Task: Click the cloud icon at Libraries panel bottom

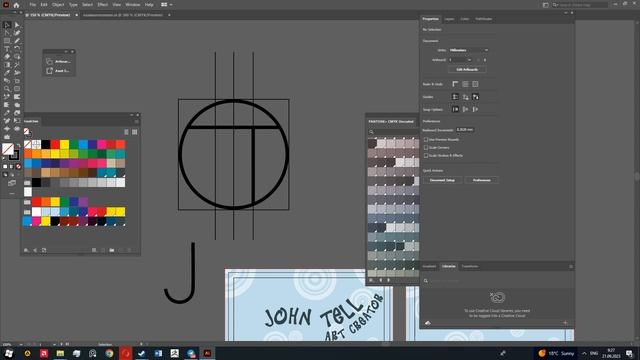Action: (x=428, y=323)
